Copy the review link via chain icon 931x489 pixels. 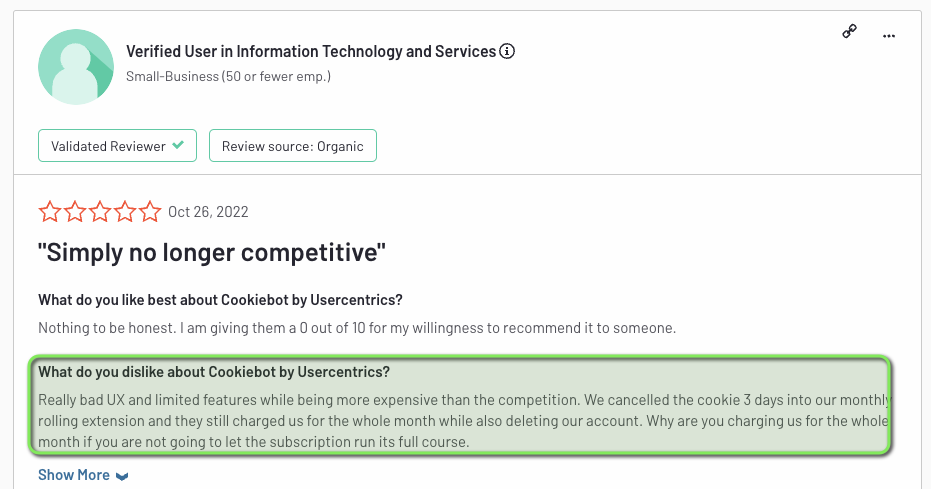tap(849, 32)
